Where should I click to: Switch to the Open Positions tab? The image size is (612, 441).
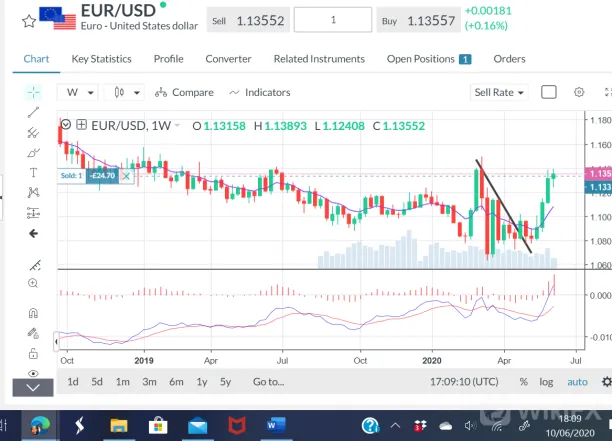(x=429, y=59)
